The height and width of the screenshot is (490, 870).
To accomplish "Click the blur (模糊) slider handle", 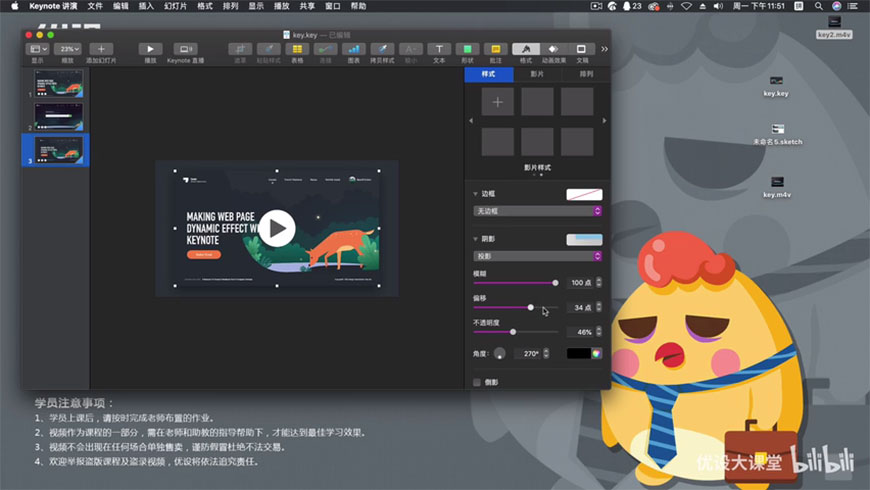I will coord(555,283).
